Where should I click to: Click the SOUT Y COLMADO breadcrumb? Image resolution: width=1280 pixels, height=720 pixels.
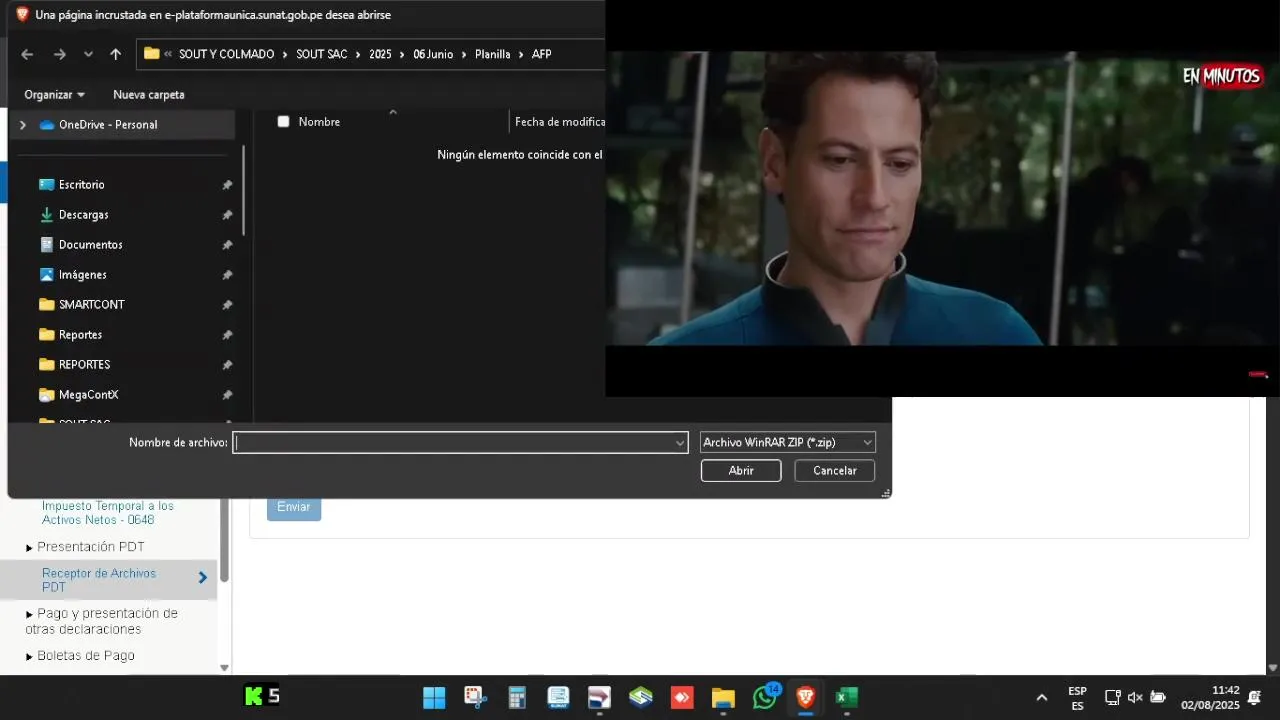tap(226, 54)
